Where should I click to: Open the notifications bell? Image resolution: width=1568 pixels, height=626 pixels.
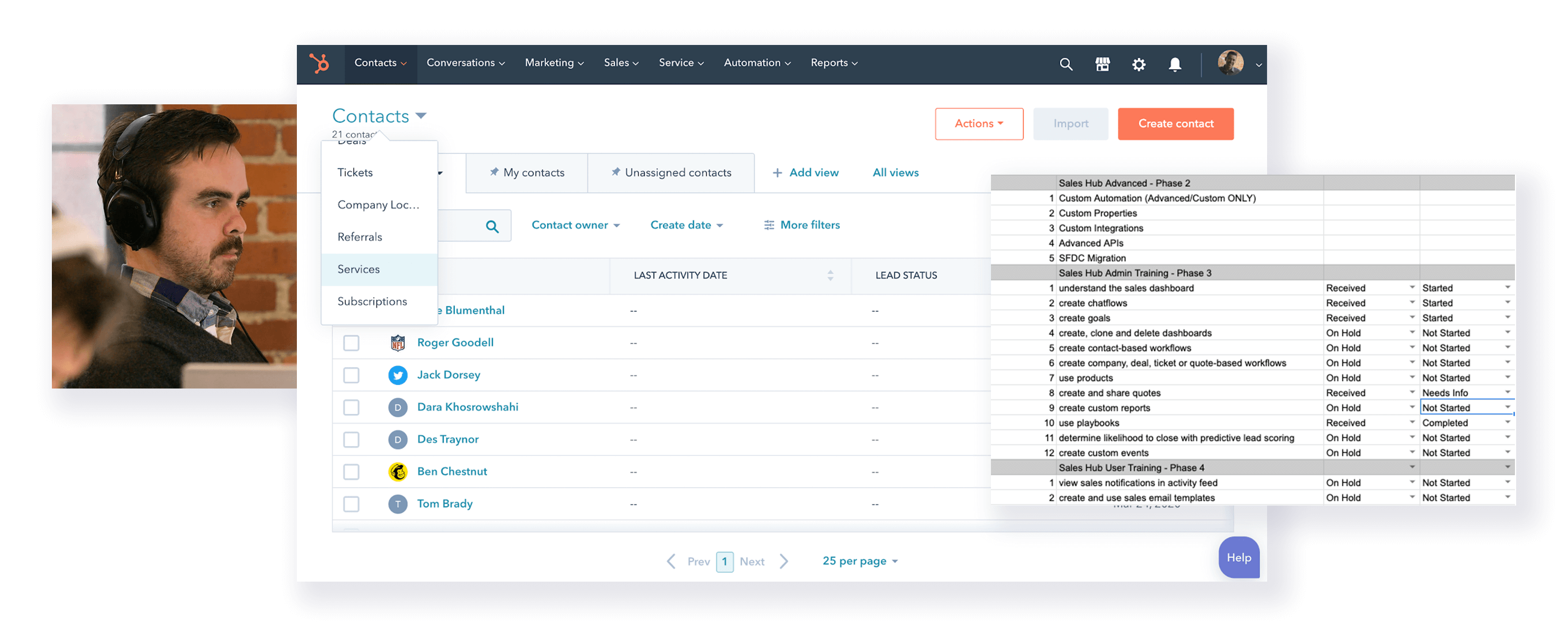1175,64
